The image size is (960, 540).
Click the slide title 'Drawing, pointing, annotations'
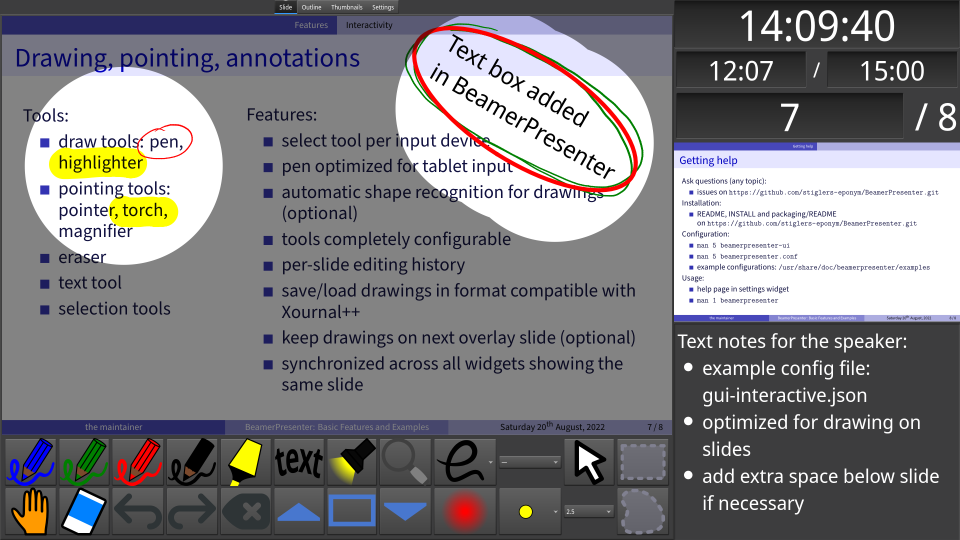point(187,58)
